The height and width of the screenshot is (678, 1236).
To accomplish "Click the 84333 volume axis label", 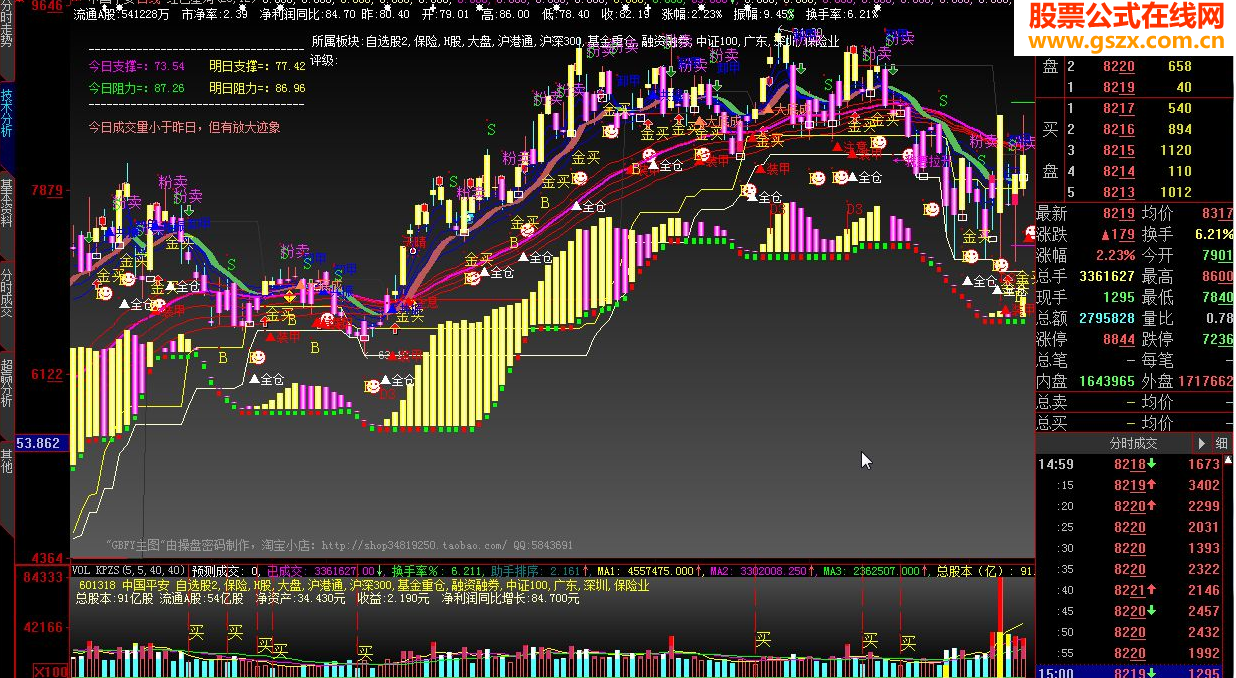I will pyautogui.click(x=42, y=576).
